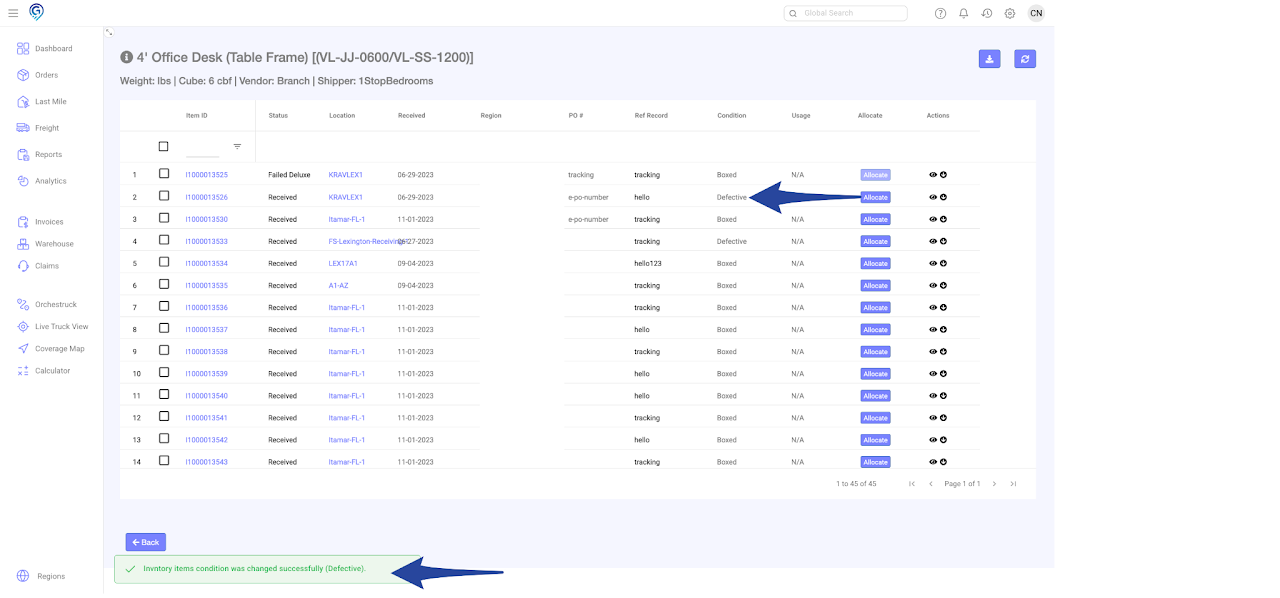Check the box for item I1000013530
The width and height of the screenshot is (1280, 598).
(164, 218)
